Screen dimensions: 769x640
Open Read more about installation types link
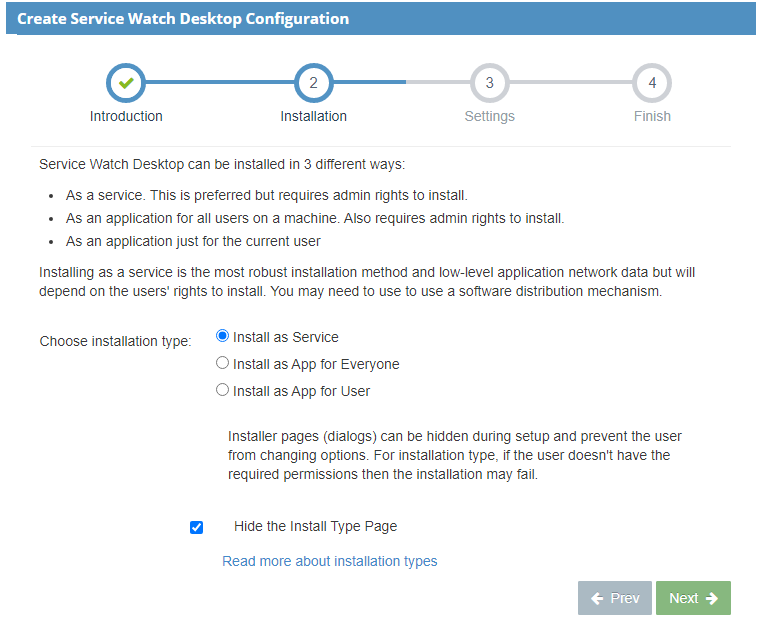[330, 561]
